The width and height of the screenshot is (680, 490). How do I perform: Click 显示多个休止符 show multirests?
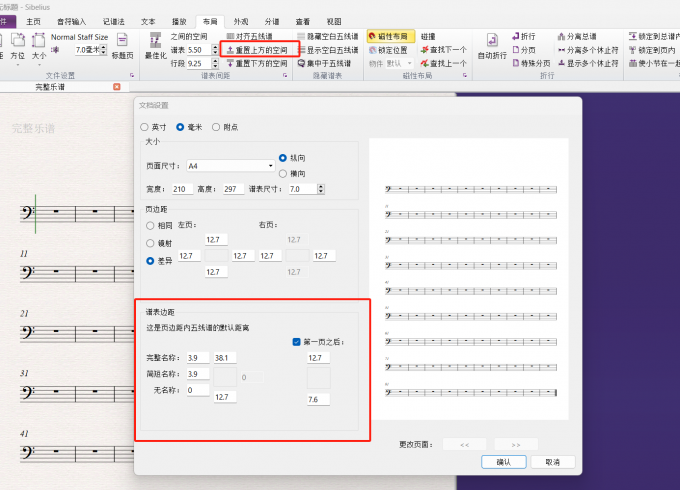[588, 63]
